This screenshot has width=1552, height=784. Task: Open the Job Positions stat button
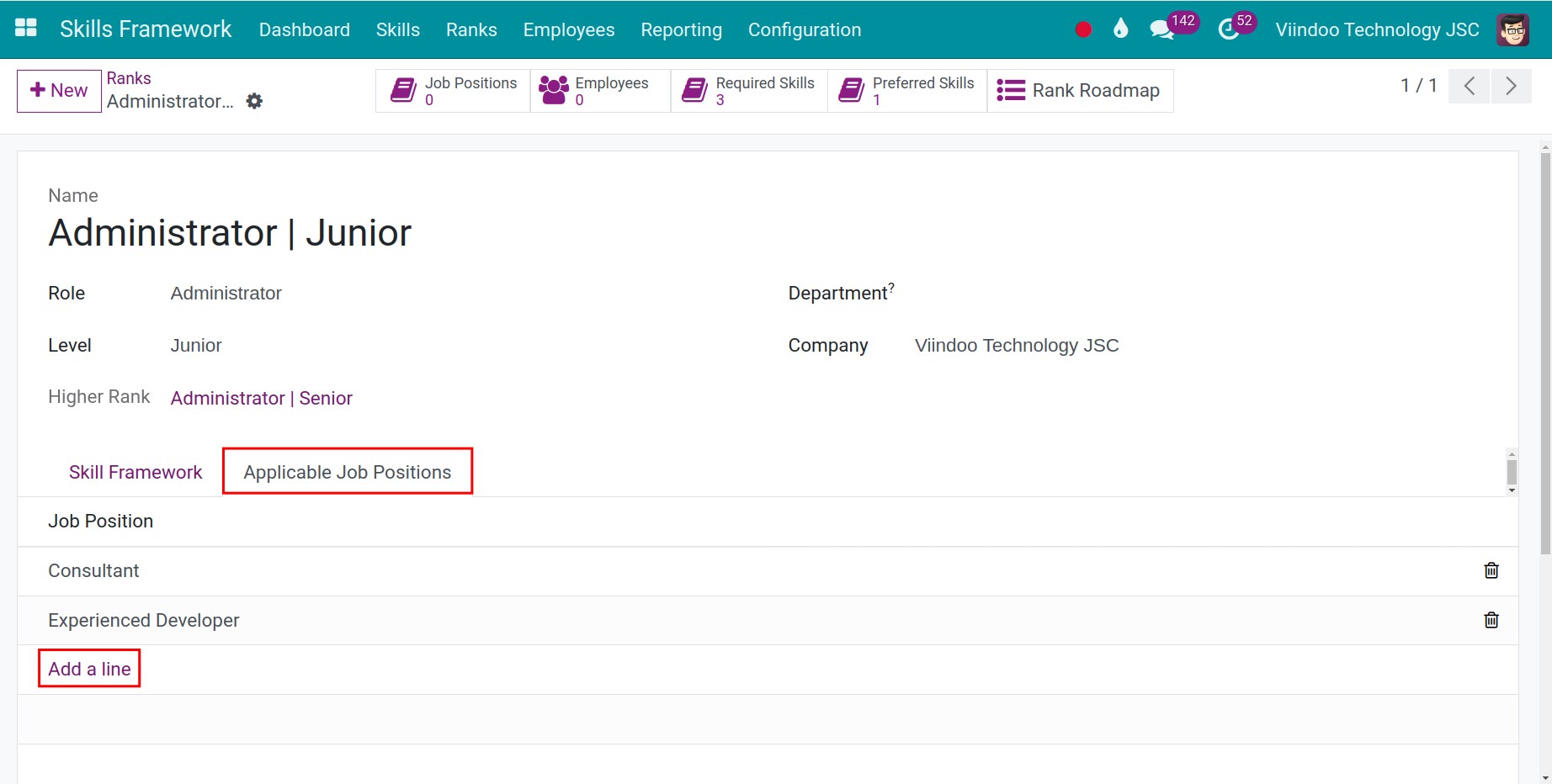click(453, 90)
